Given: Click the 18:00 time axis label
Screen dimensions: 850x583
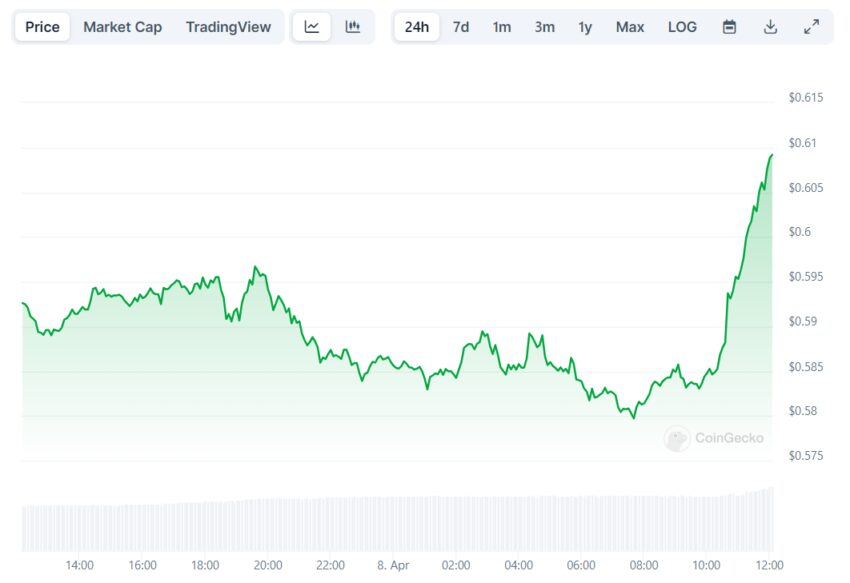Looking at the screenshot, I should tap(205, 565).
